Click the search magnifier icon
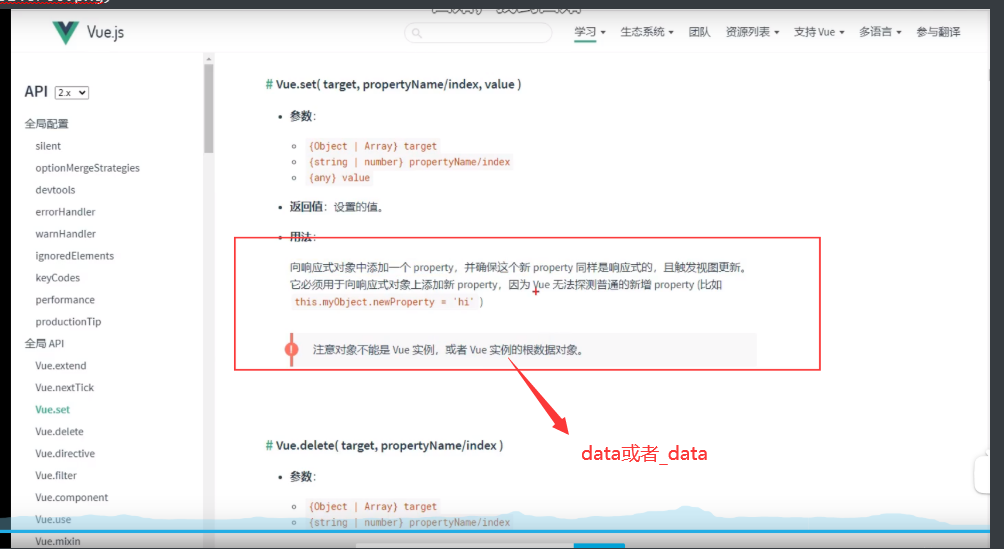Viewport: 1004px width, 549px height. (417, 33)
